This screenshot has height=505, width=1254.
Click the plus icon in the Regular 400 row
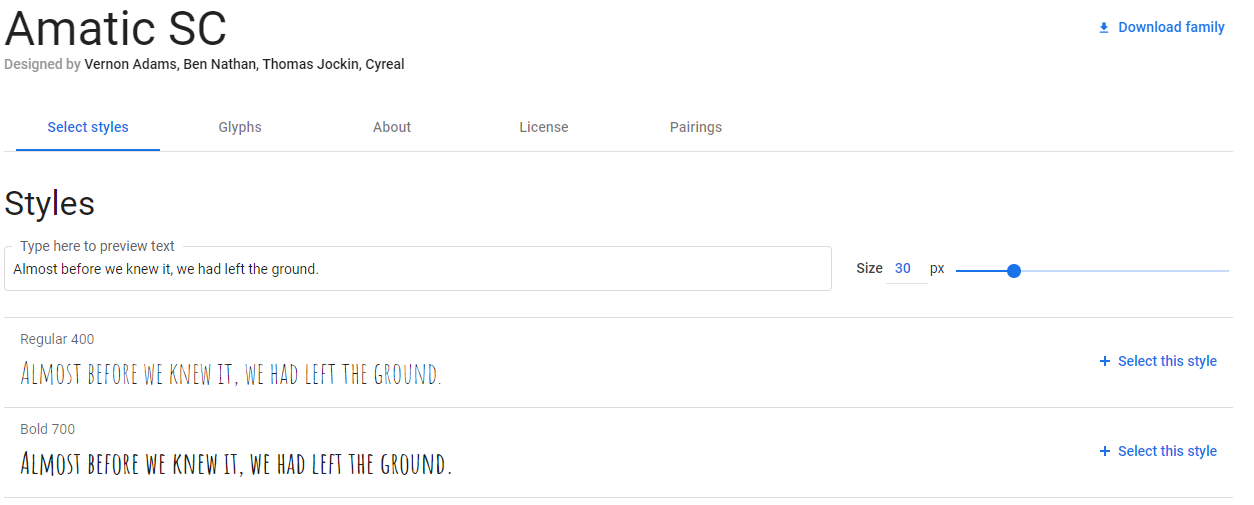(x=1105, y=361)
